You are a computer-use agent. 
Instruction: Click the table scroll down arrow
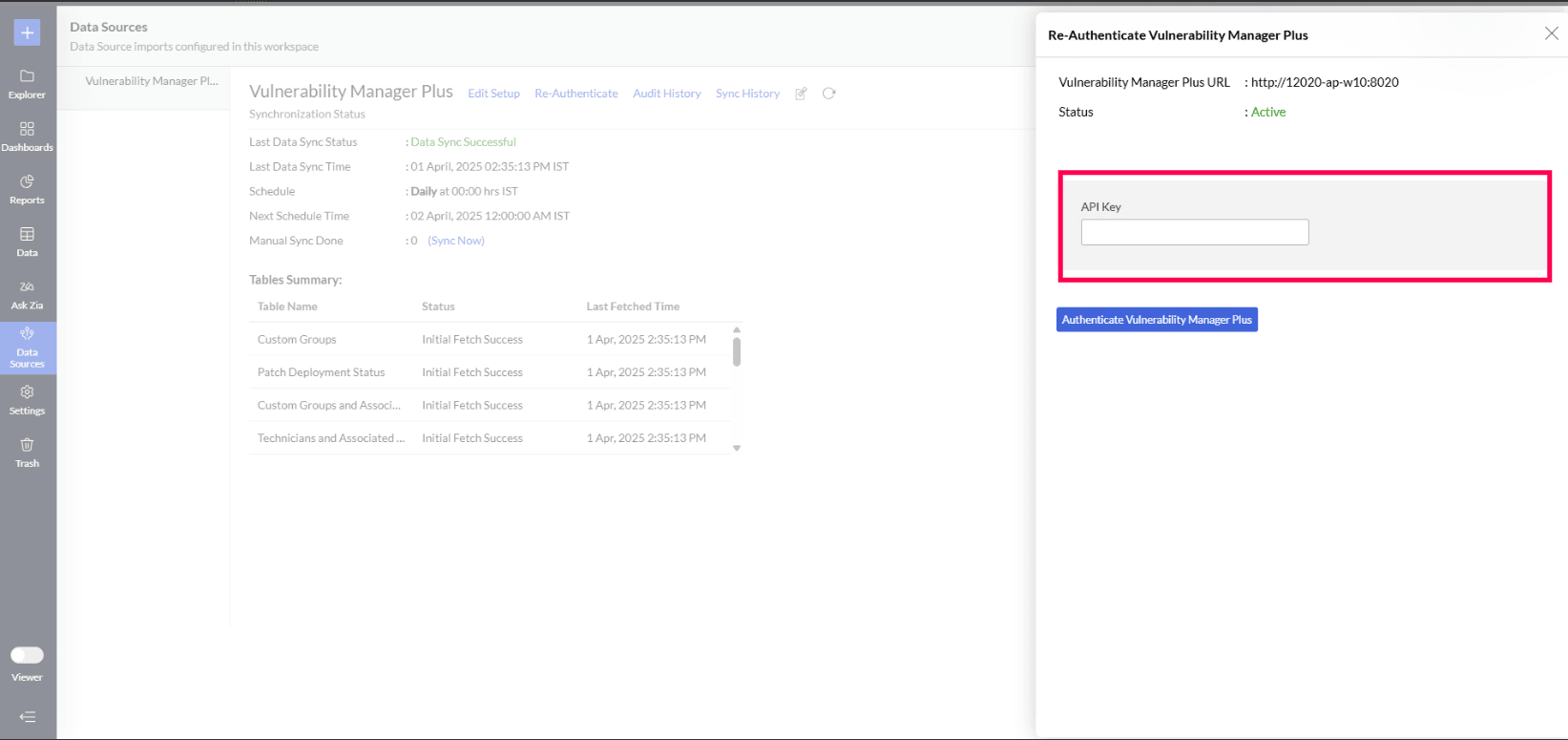coord(737,448)
